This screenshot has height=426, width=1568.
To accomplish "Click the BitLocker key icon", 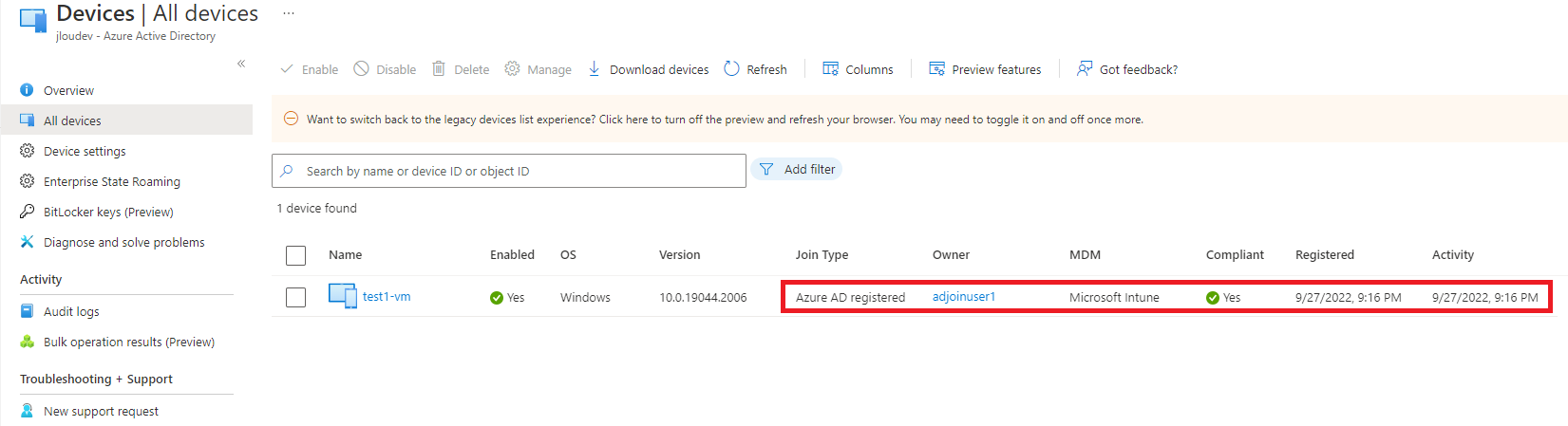I will (x=27, y=212).
